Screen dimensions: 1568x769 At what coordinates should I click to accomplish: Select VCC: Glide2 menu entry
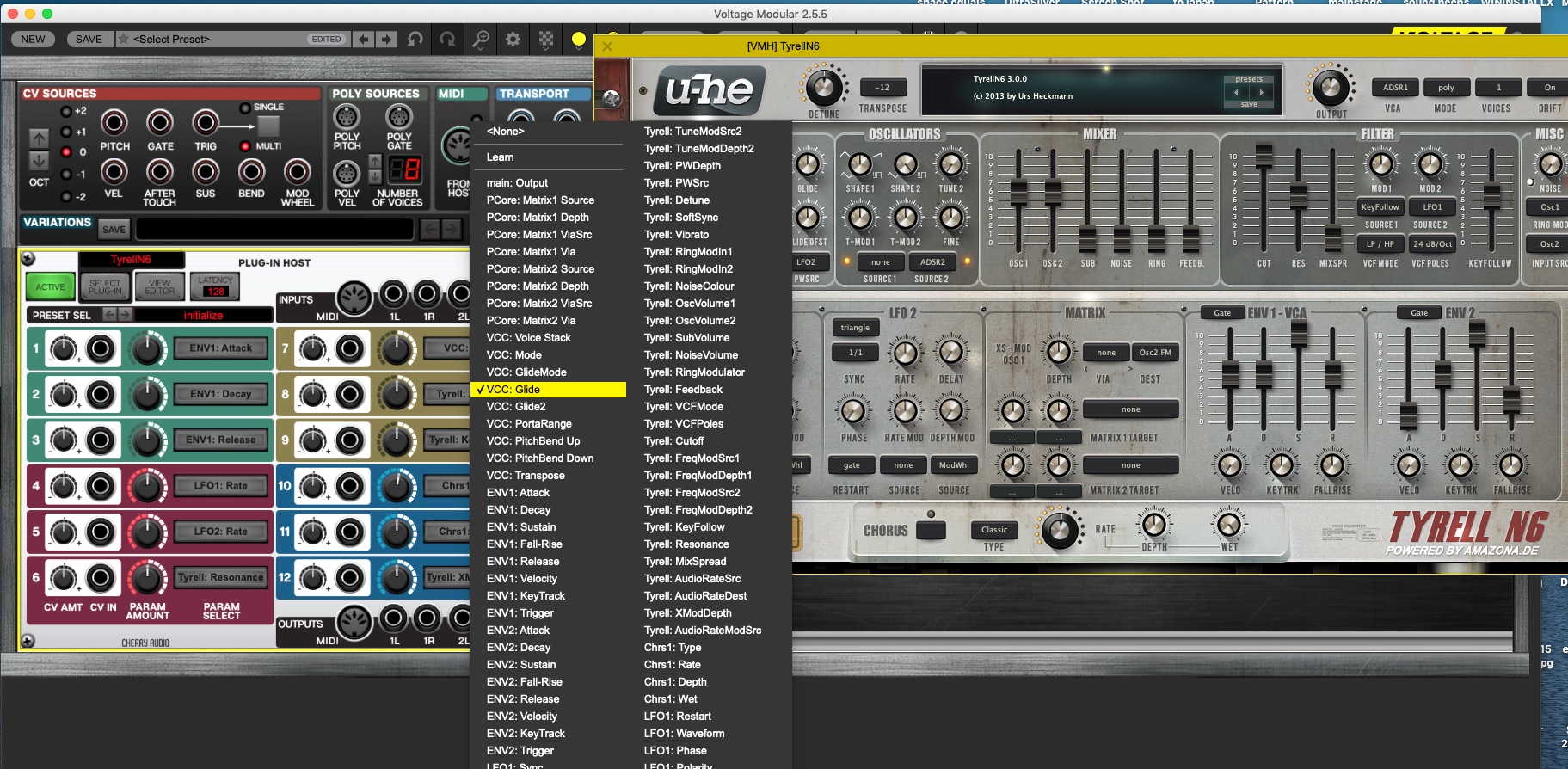[547, 407]
